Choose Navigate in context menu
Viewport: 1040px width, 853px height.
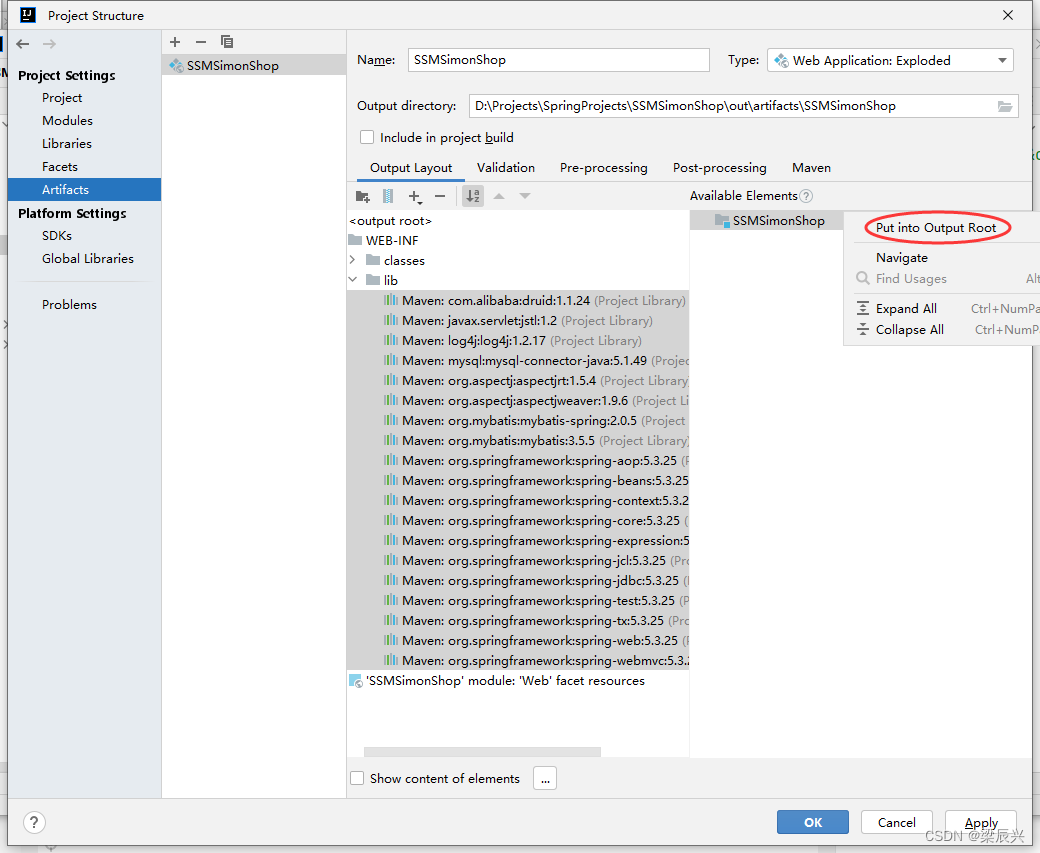(901, 257)
